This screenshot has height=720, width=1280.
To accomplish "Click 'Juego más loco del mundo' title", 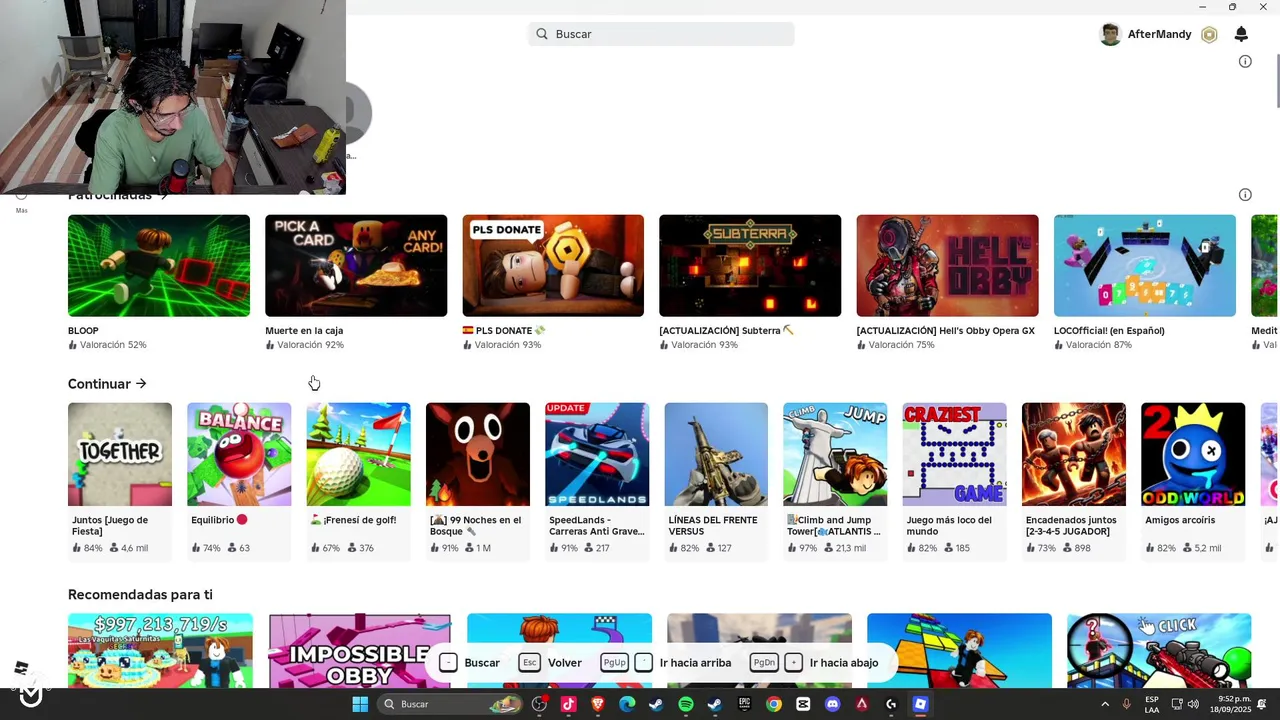I will pos(949,526).
